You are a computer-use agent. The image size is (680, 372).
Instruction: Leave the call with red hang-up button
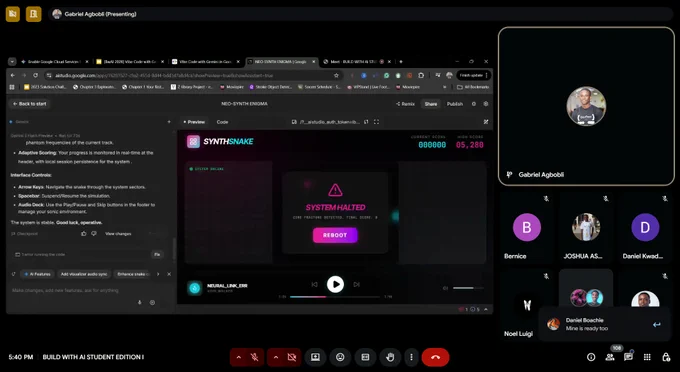(x=435, y=357)
